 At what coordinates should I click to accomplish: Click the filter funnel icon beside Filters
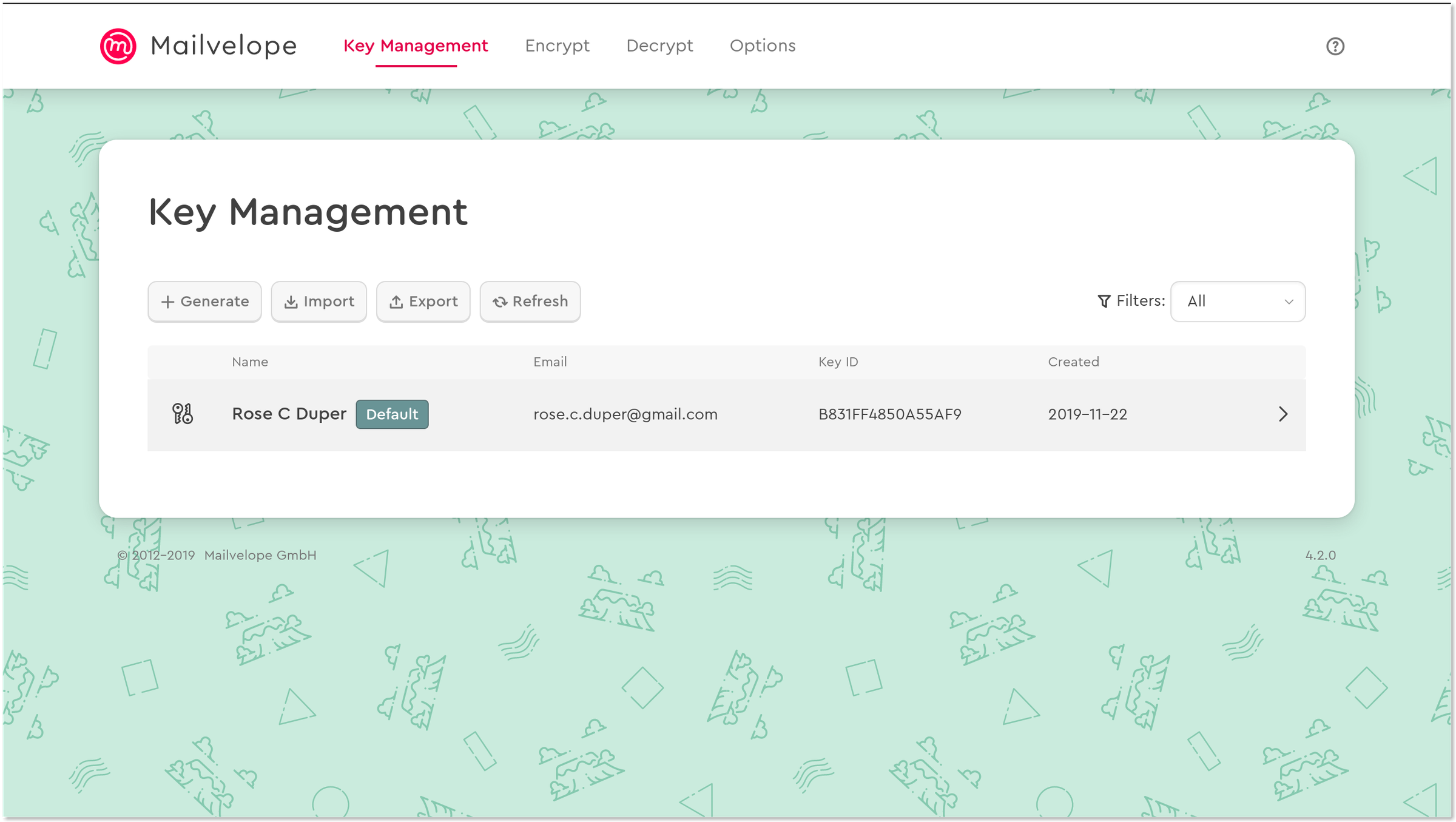pyautogui.click(x=1104, y=300)
